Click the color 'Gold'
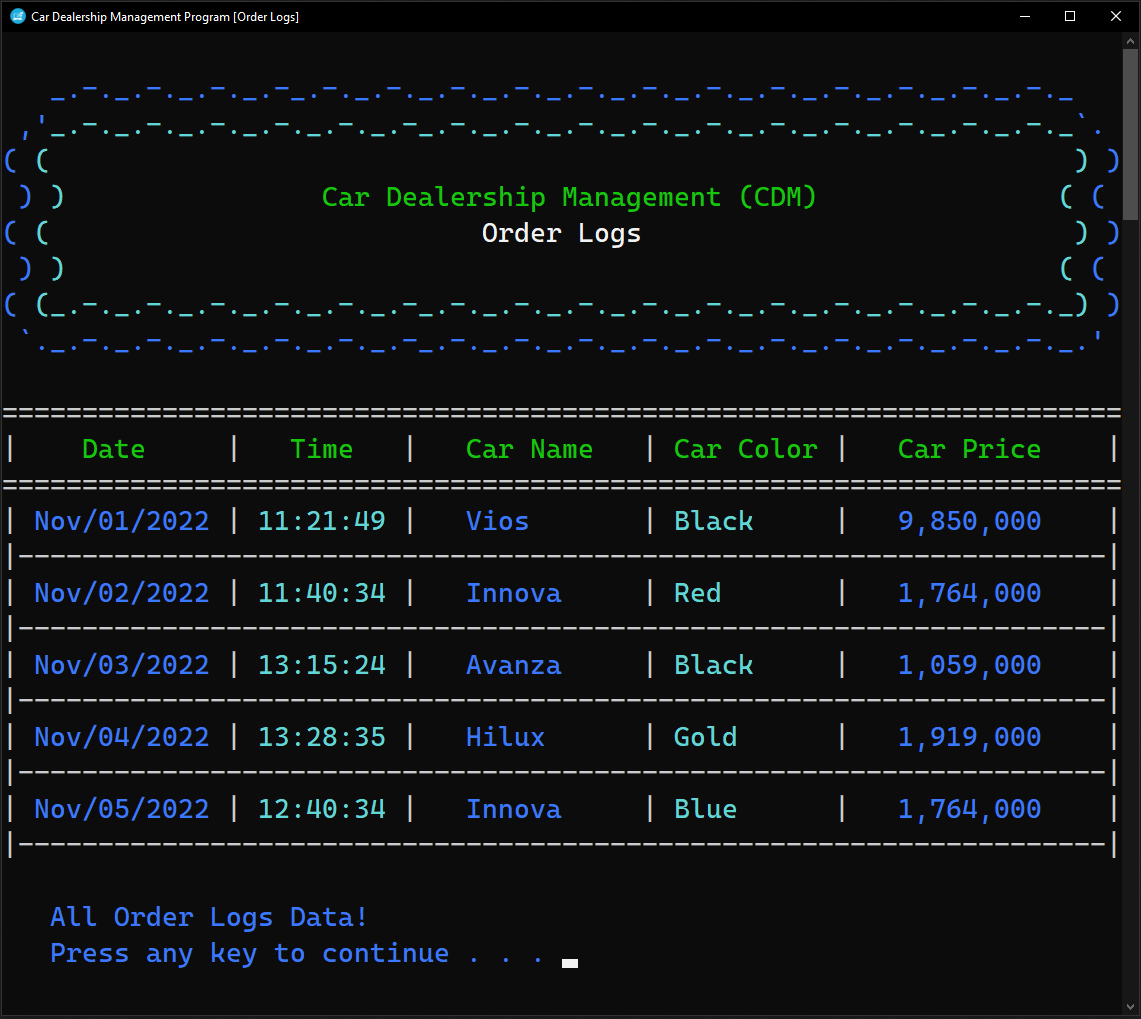 pyautogui.click(x=705, y=737)
